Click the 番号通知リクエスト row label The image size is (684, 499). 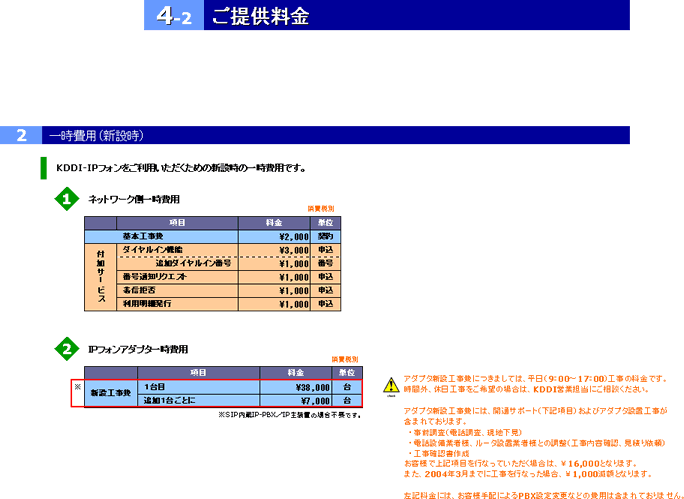pos(155,277)
